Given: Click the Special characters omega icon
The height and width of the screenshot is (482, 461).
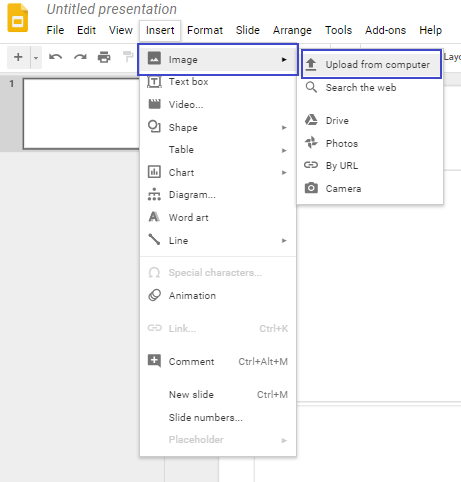Looking at the screenshot, I should [x=154, y=273].
